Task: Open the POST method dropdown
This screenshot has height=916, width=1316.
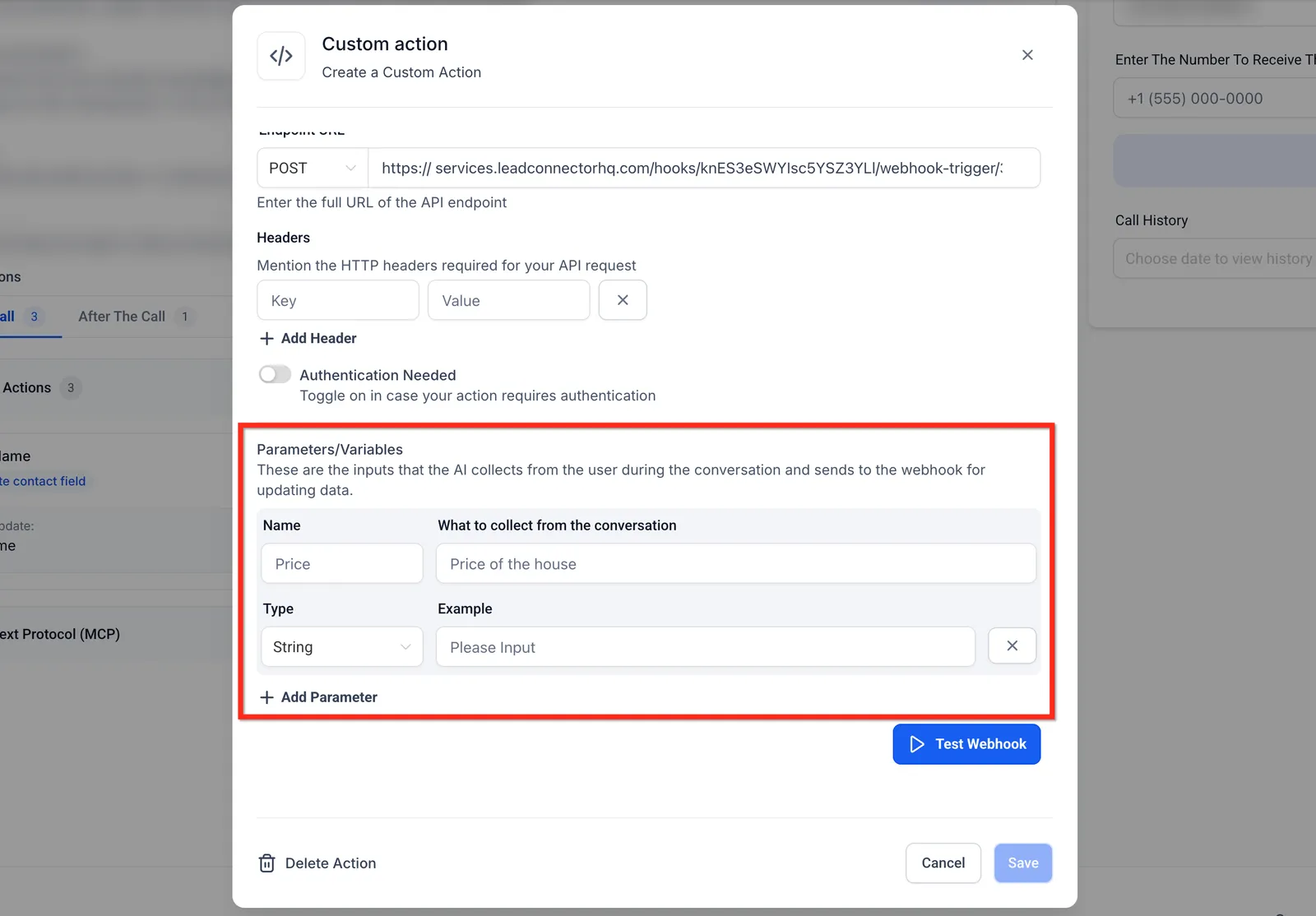Action: (x=313, y=168)
